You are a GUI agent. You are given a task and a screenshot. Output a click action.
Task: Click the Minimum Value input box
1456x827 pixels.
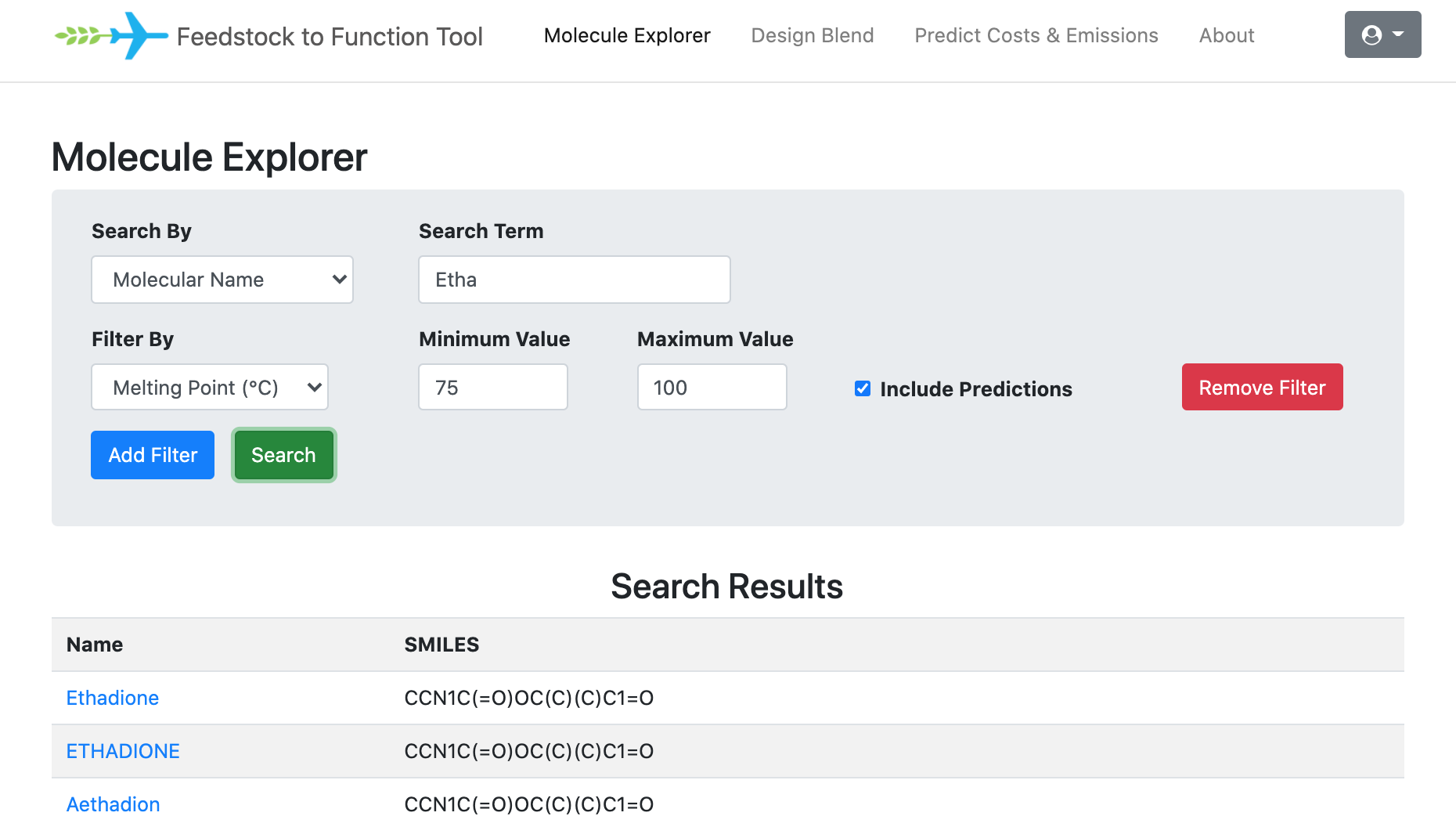(x=492, y=388)
